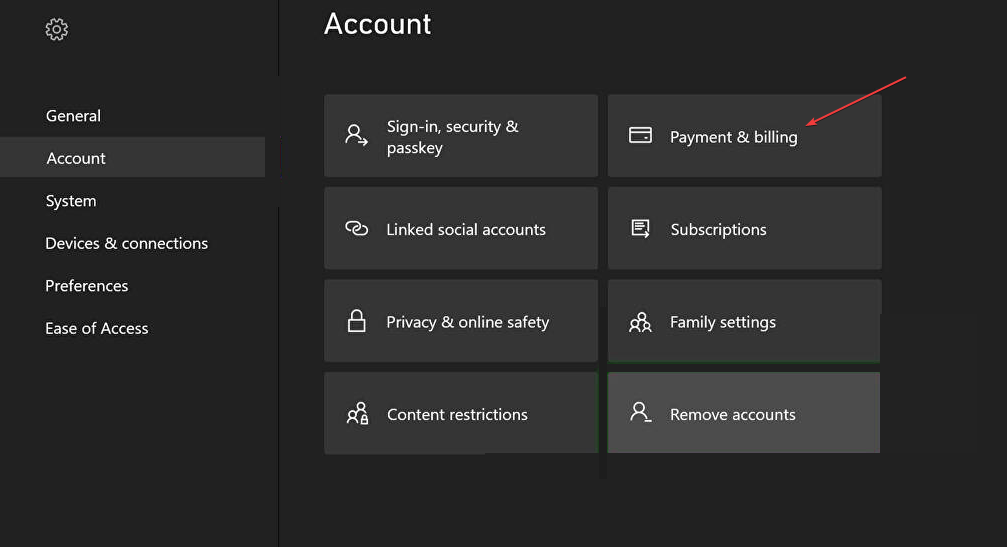The height and width of the screenshot is (547, 1007).
Task: Open the Linked social accounts tile
Action: (x=461, y=229)
